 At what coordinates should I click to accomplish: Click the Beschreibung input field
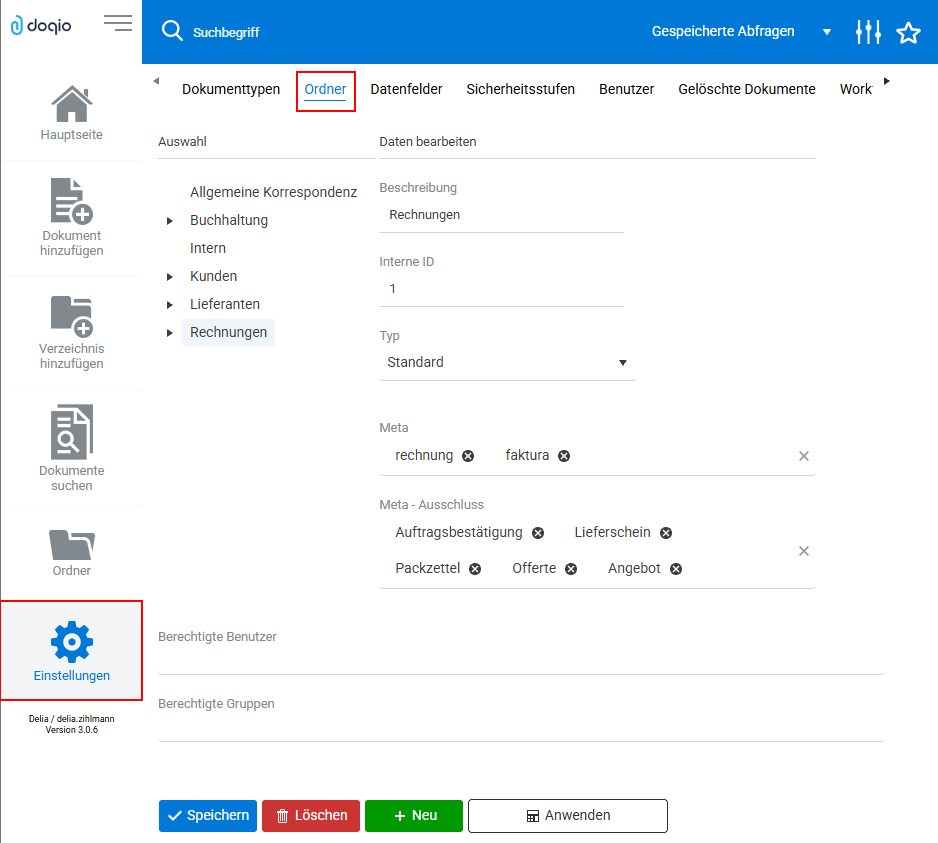pos(501,215)
